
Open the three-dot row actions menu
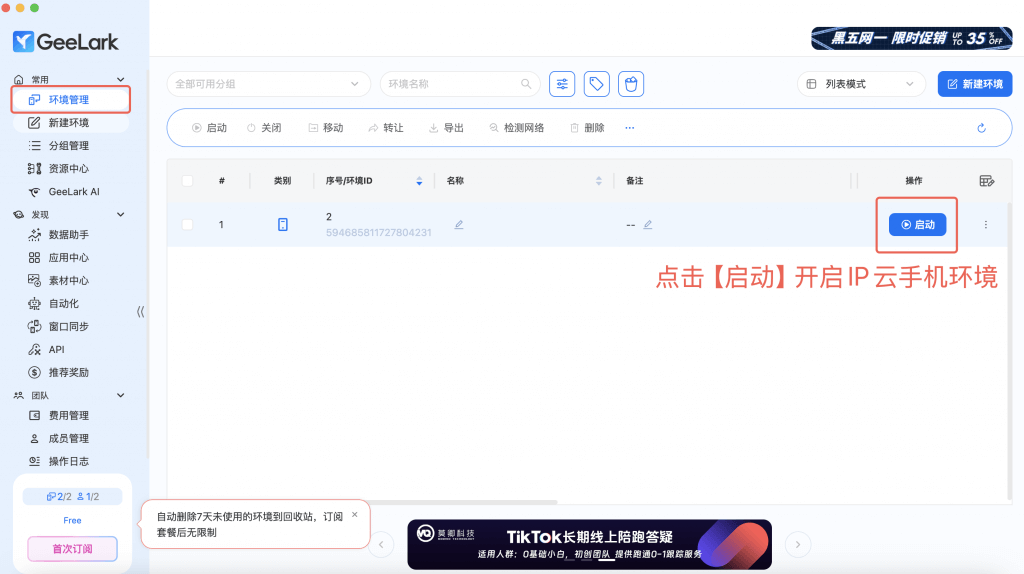985,225
